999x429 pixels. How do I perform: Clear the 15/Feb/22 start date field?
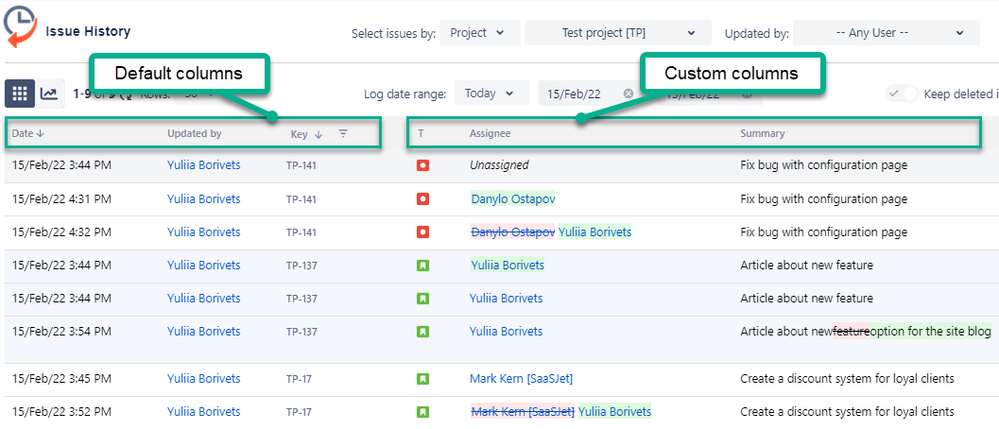click(x=628, y=94)
